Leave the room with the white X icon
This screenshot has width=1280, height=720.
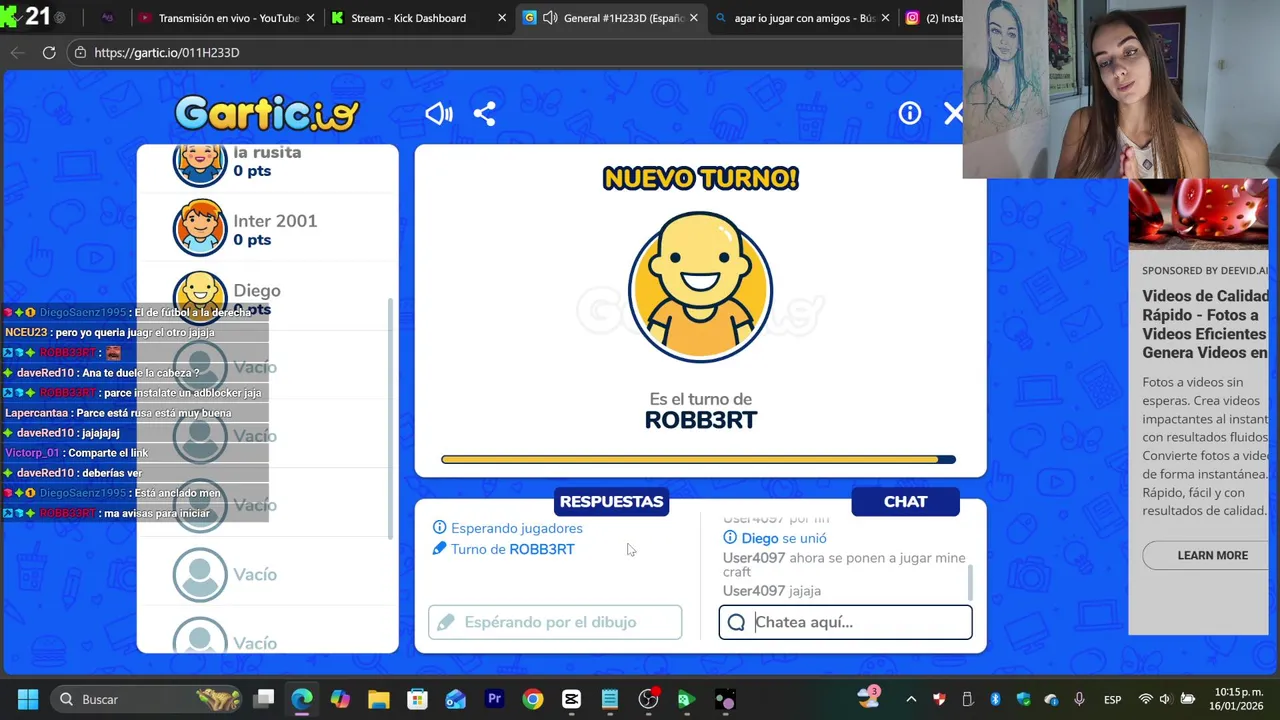953,114
